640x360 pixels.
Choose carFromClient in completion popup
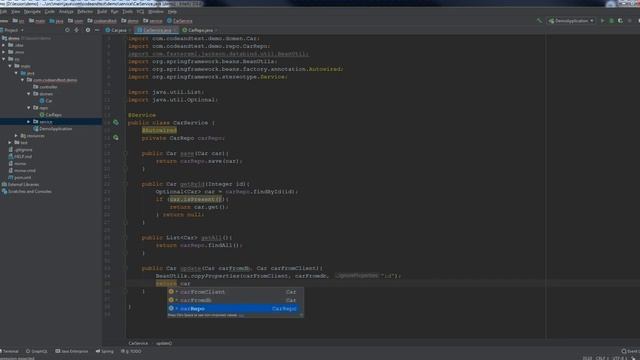pyautogui.click(x=235, y=292)
